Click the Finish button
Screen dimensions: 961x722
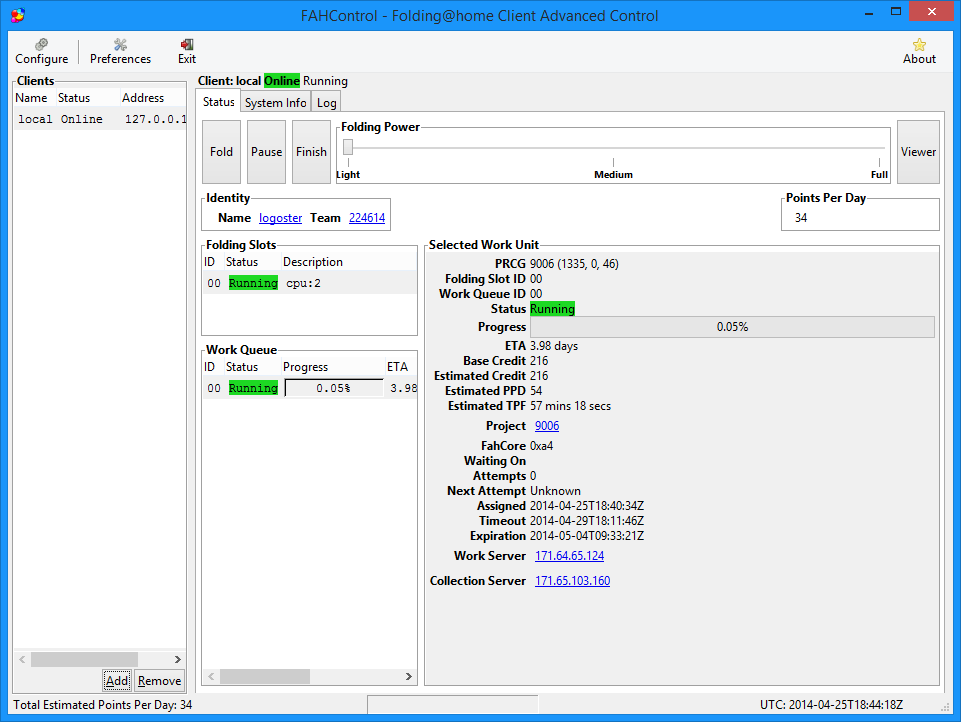[x=311, y=152]
